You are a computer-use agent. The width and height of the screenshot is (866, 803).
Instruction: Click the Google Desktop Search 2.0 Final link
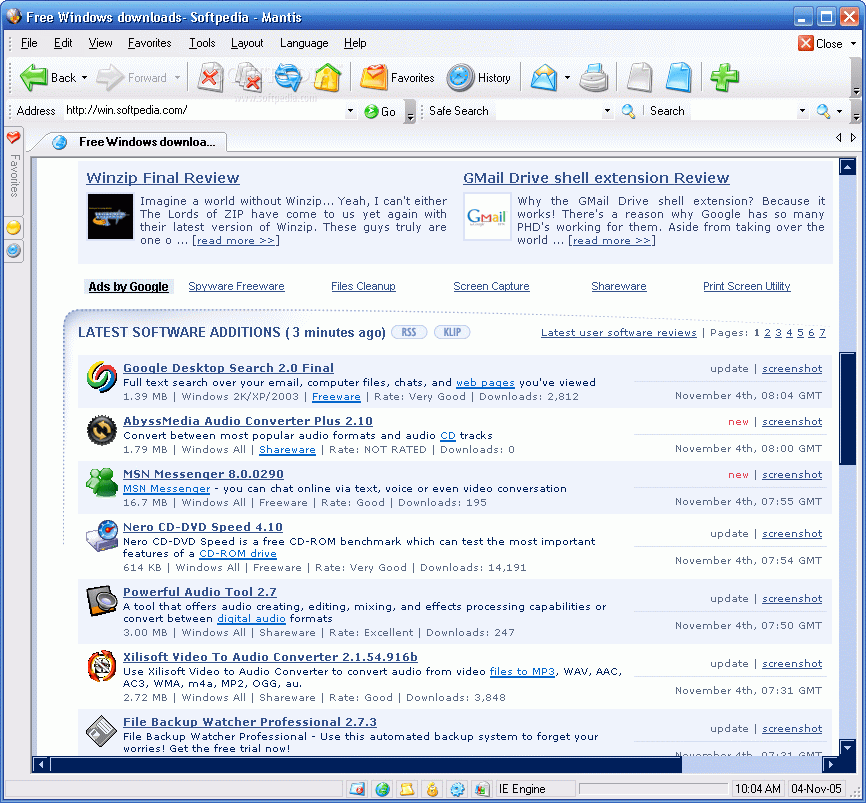228,368
